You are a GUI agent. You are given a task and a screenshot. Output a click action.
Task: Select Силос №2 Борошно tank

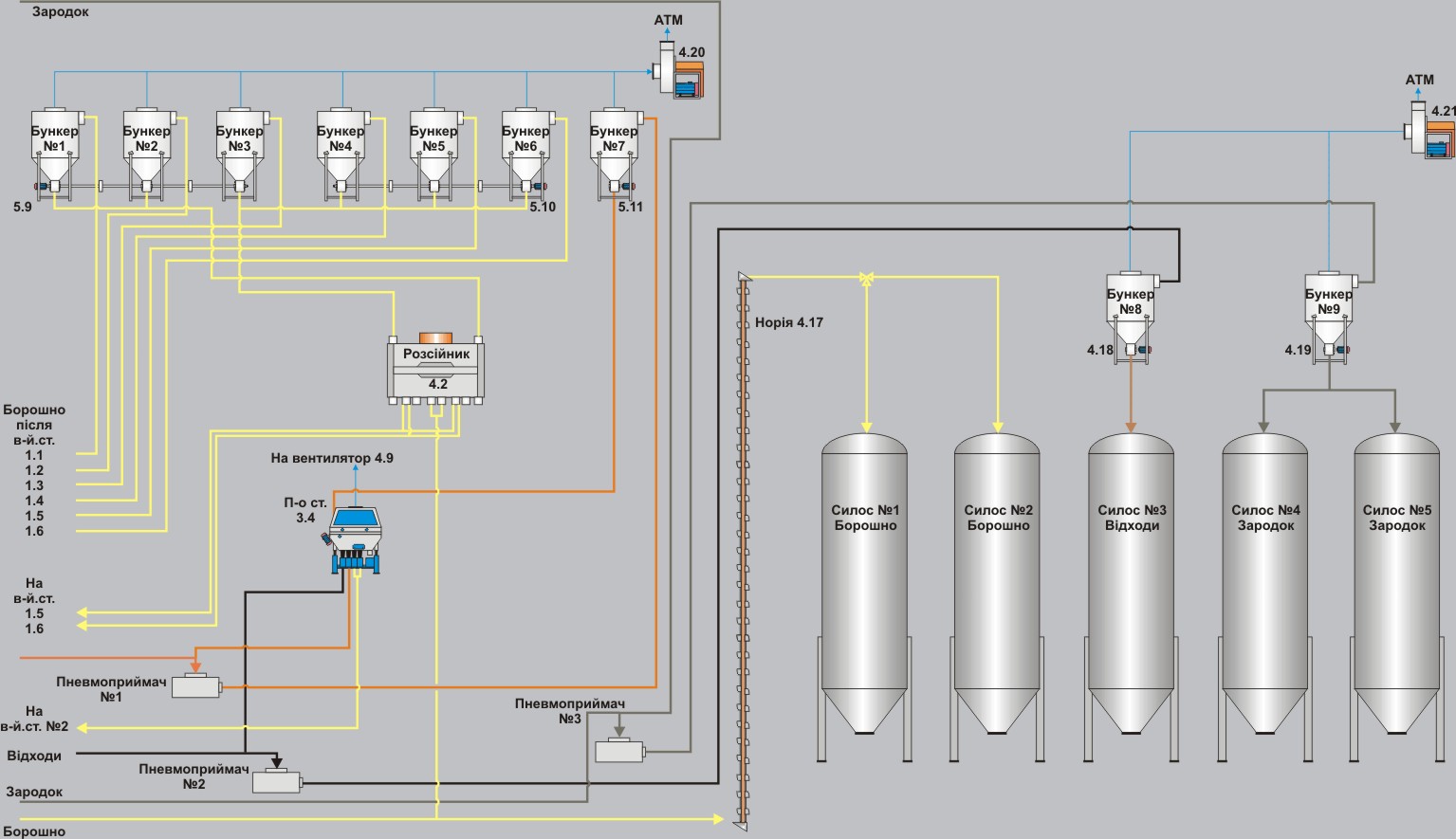click(998, 597)
